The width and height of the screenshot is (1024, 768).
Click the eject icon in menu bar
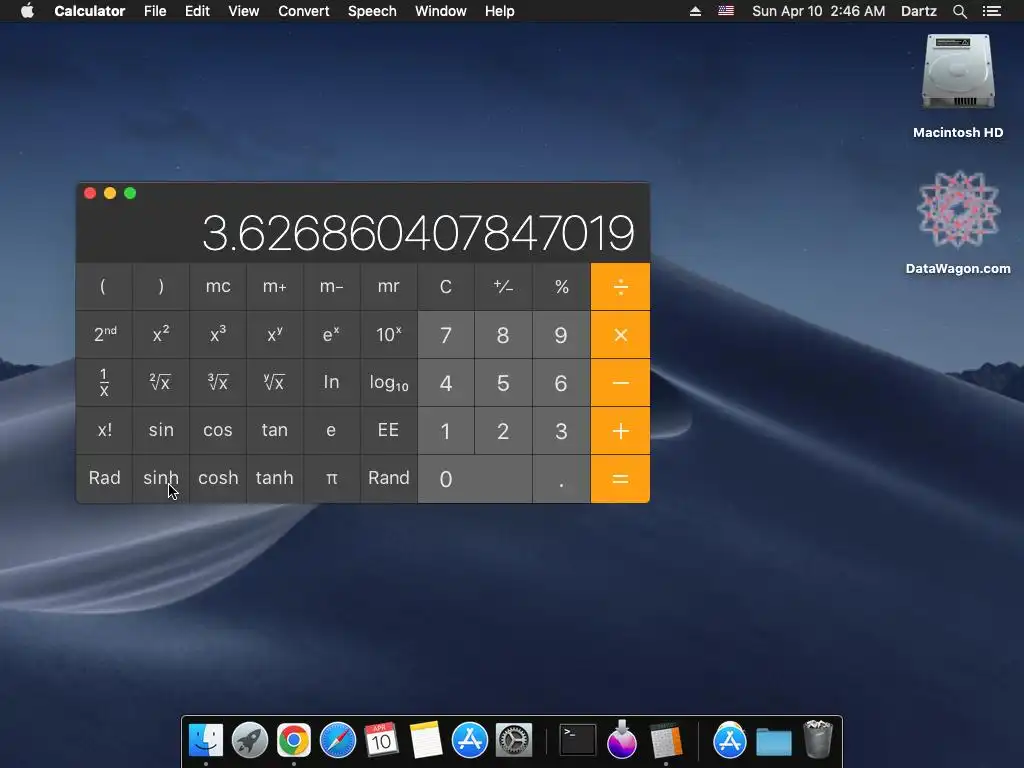(696, 11)
